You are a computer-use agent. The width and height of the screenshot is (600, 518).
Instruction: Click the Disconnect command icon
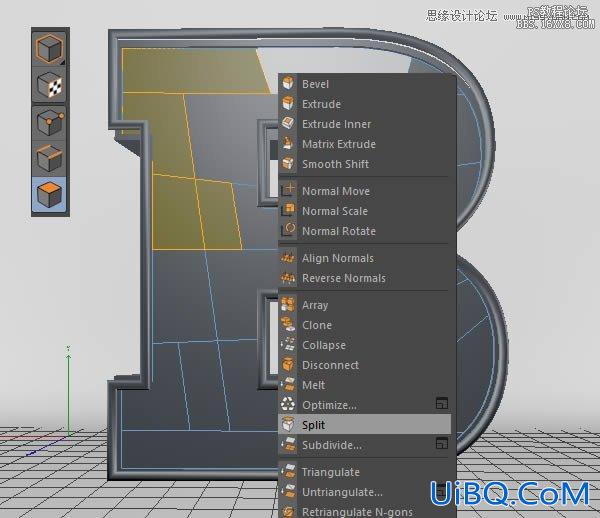tap(288, 364)
